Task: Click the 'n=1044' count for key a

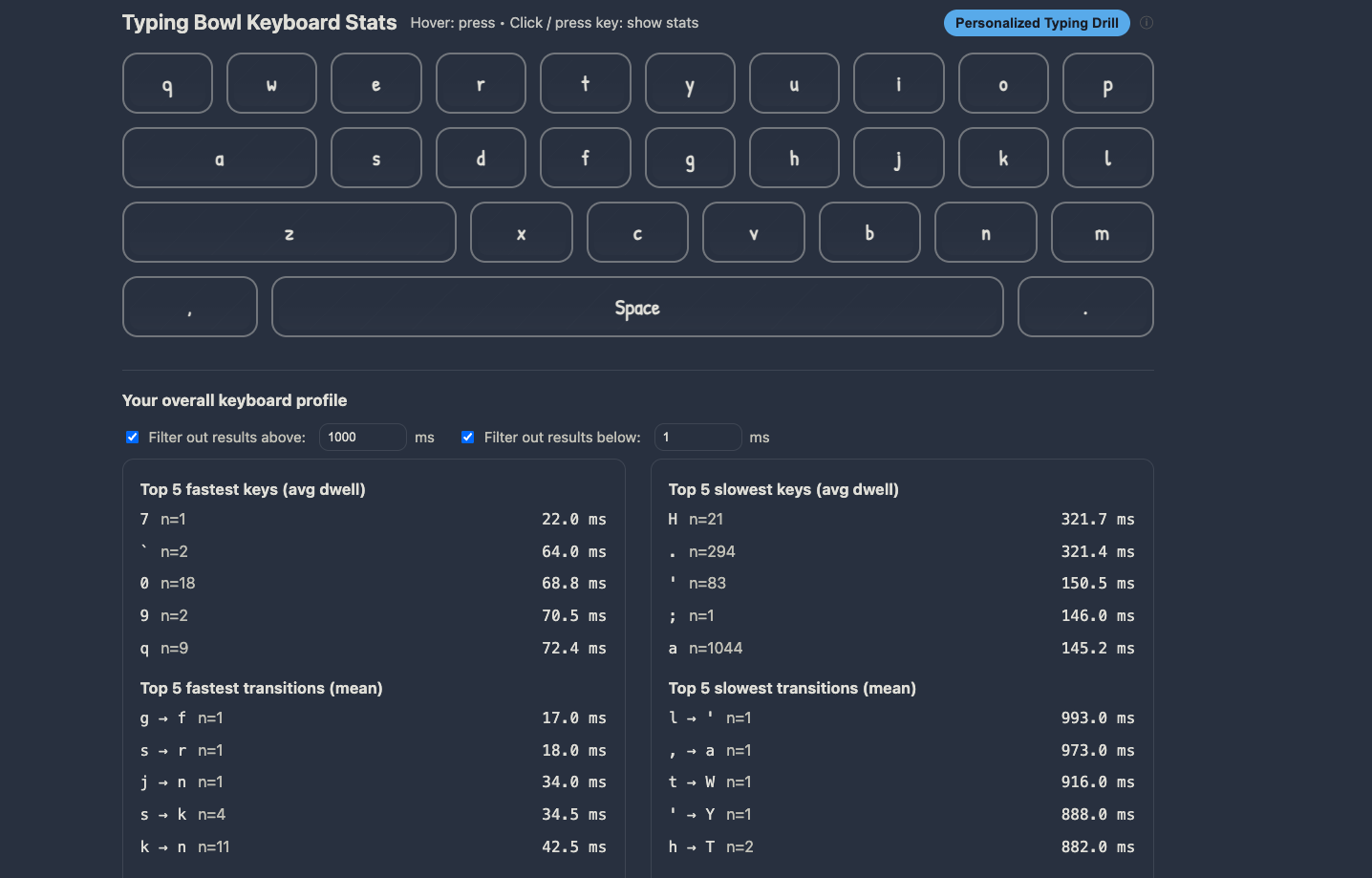Action: pos(716,648)
